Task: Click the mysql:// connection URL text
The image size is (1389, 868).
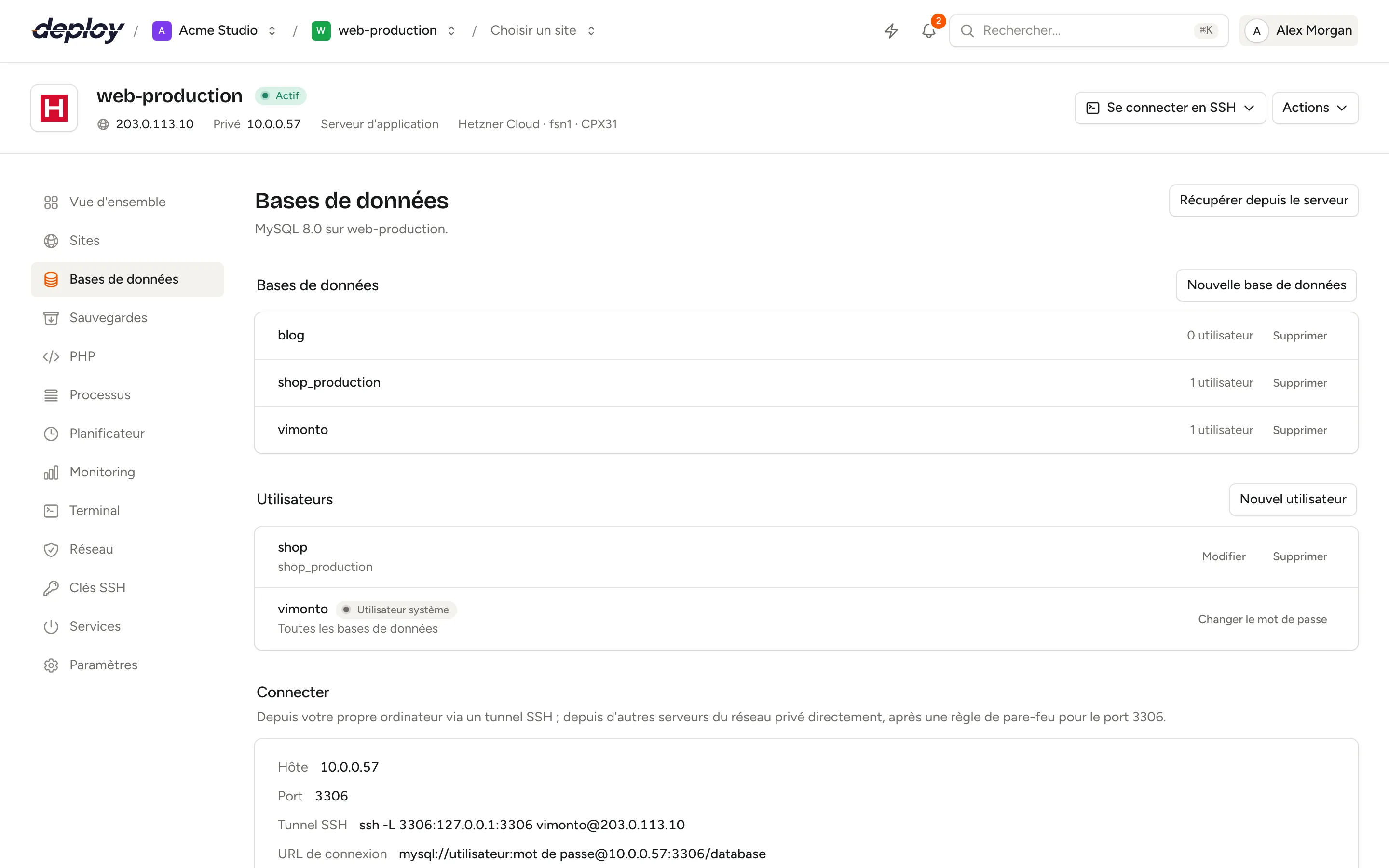Action: [582, 854]
